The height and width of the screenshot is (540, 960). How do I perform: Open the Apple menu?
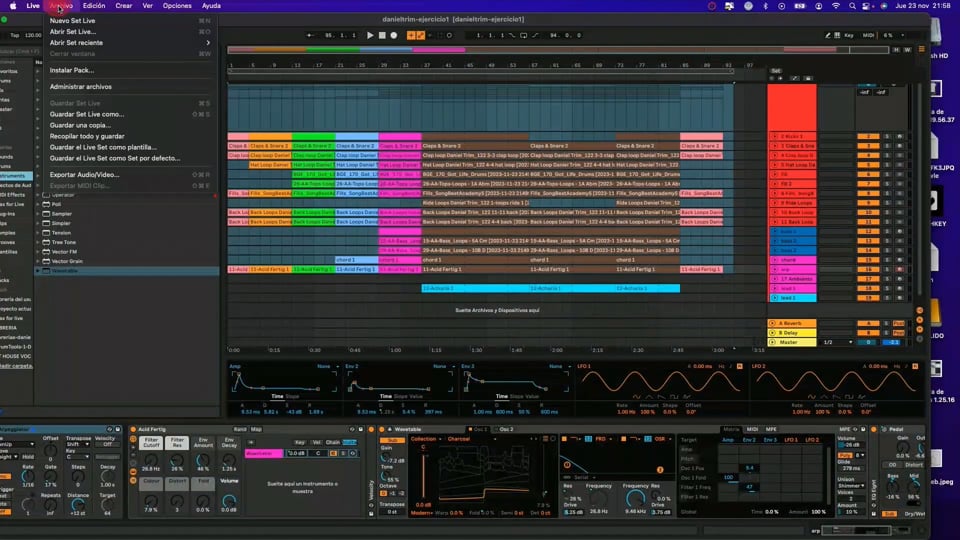pos(13,6)
